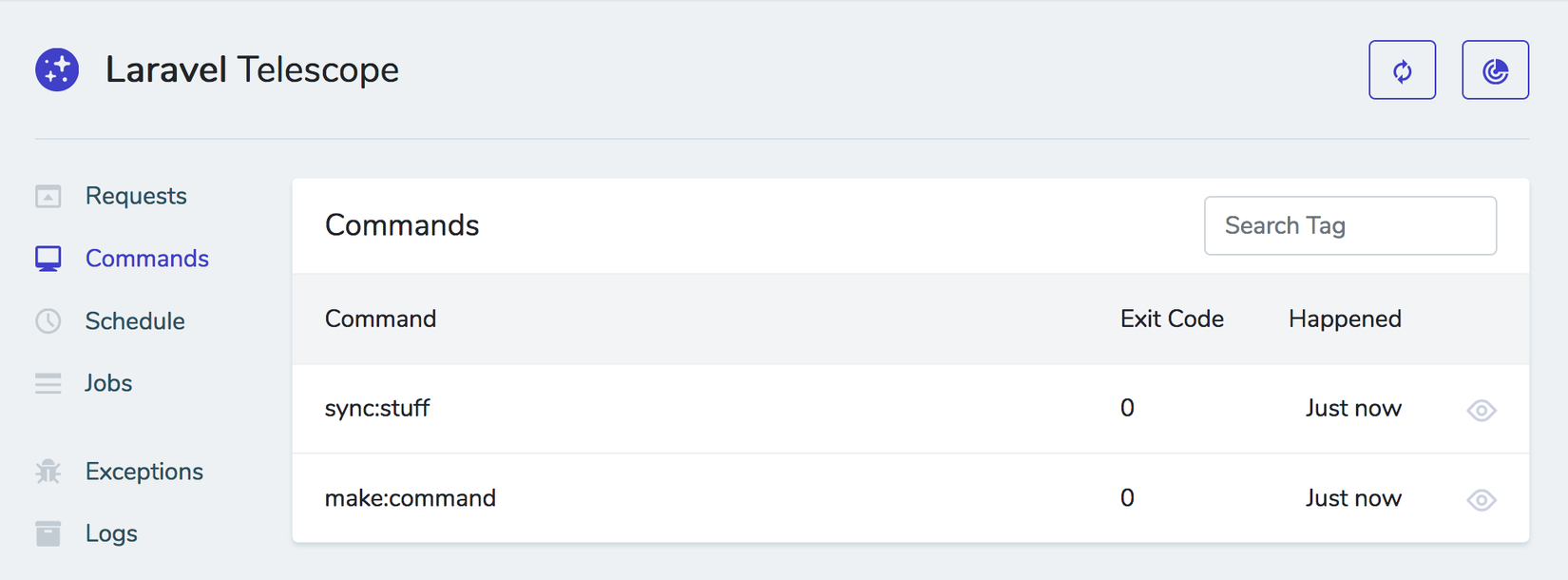
Task: Click the Jobs list icon
Action: tap(48, 383)
